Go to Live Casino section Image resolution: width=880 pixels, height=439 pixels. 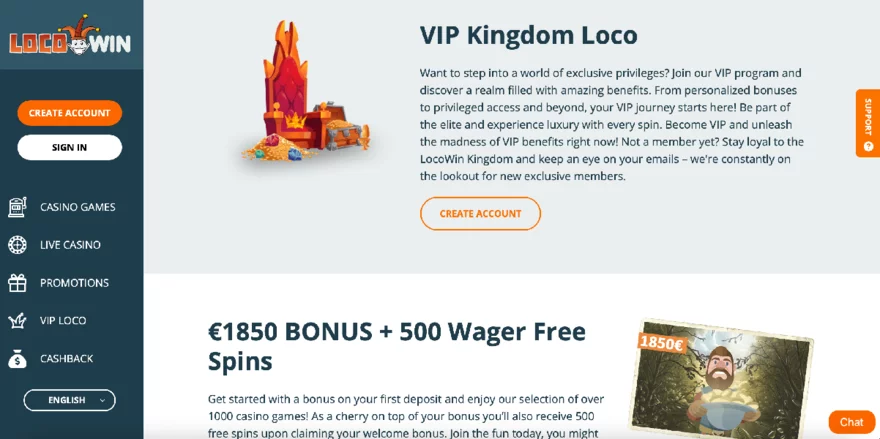click(x=70, y=245)
